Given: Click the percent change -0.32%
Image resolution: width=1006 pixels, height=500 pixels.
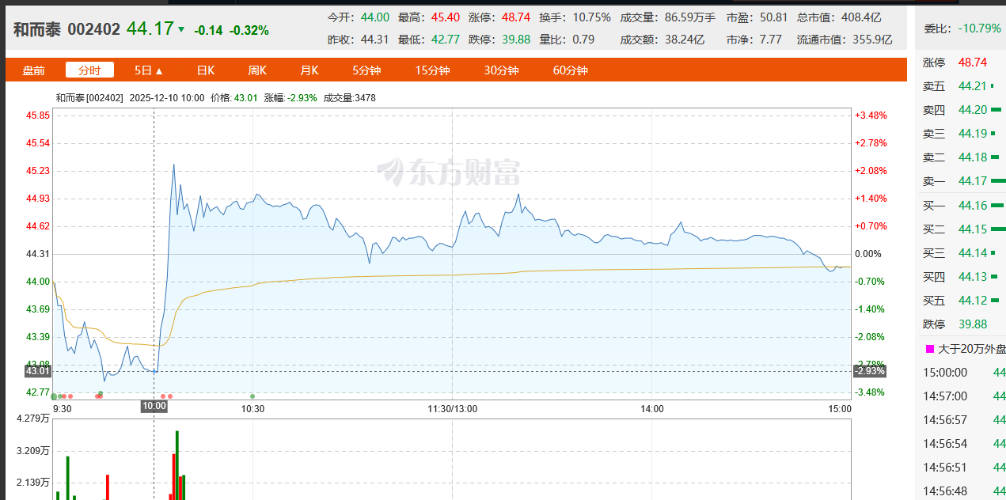Looking at the screenshot, I should pos(250,30).
